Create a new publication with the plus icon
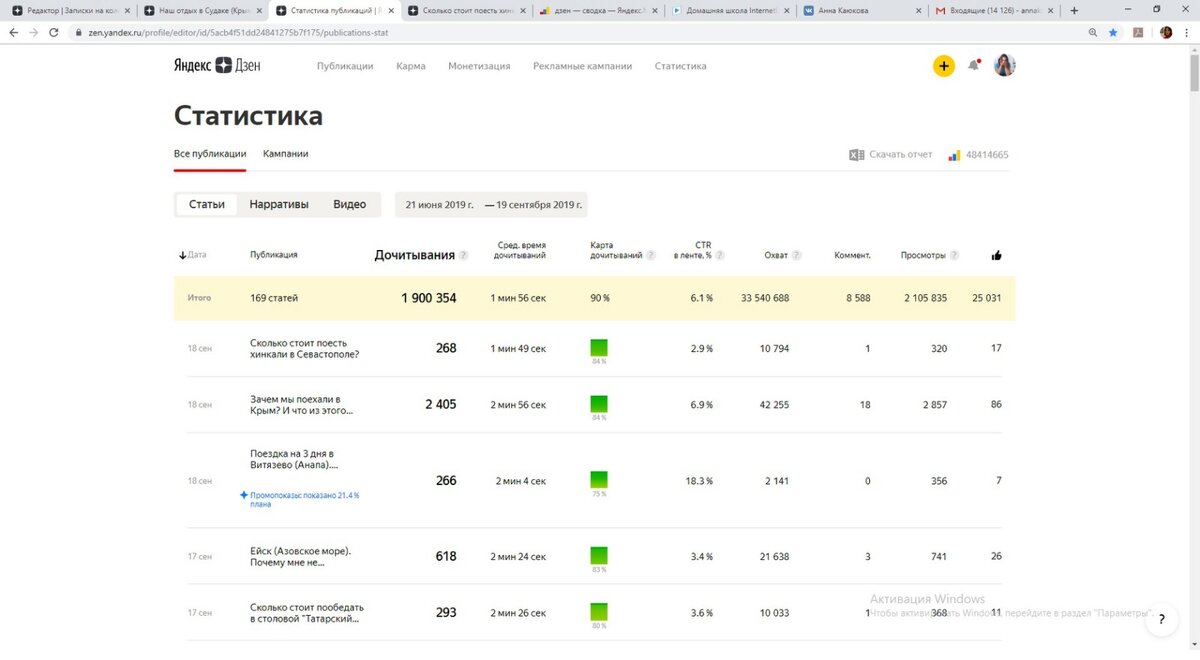The image size is (1200, 660). pyautogui.click(x=943, y=65)
